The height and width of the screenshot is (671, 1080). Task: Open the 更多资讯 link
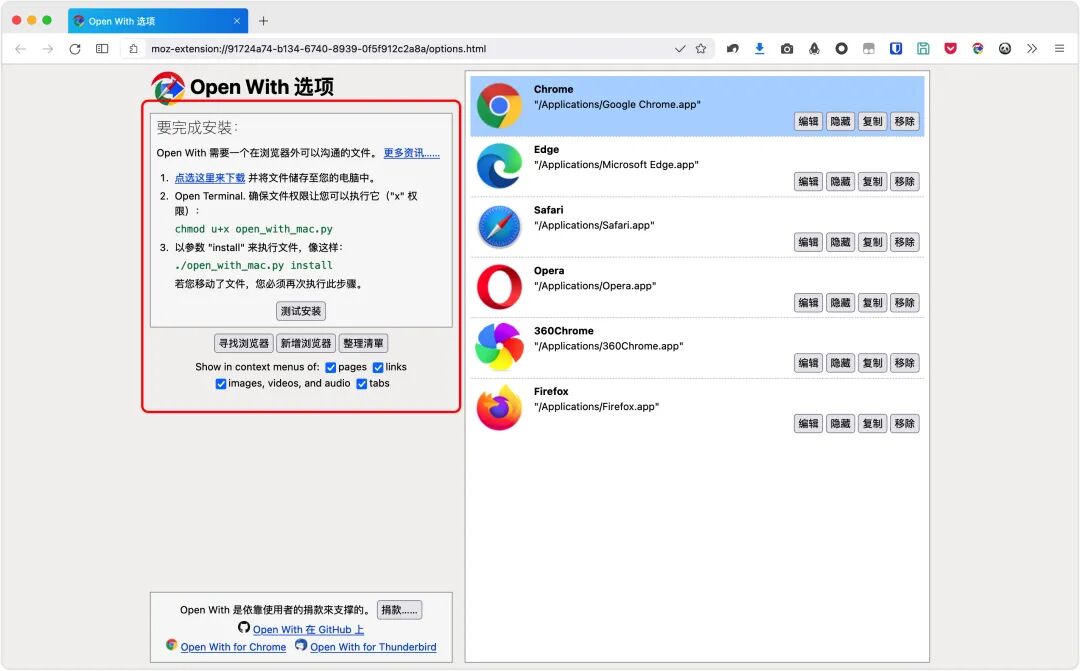[x=412, y=153]
